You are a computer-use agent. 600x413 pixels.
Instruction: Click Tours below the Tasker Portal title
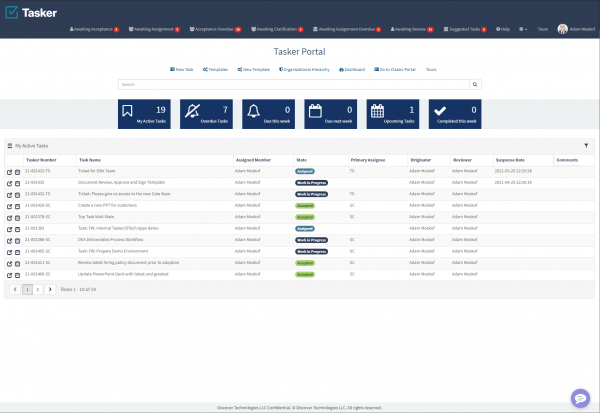tap(431, 69)
